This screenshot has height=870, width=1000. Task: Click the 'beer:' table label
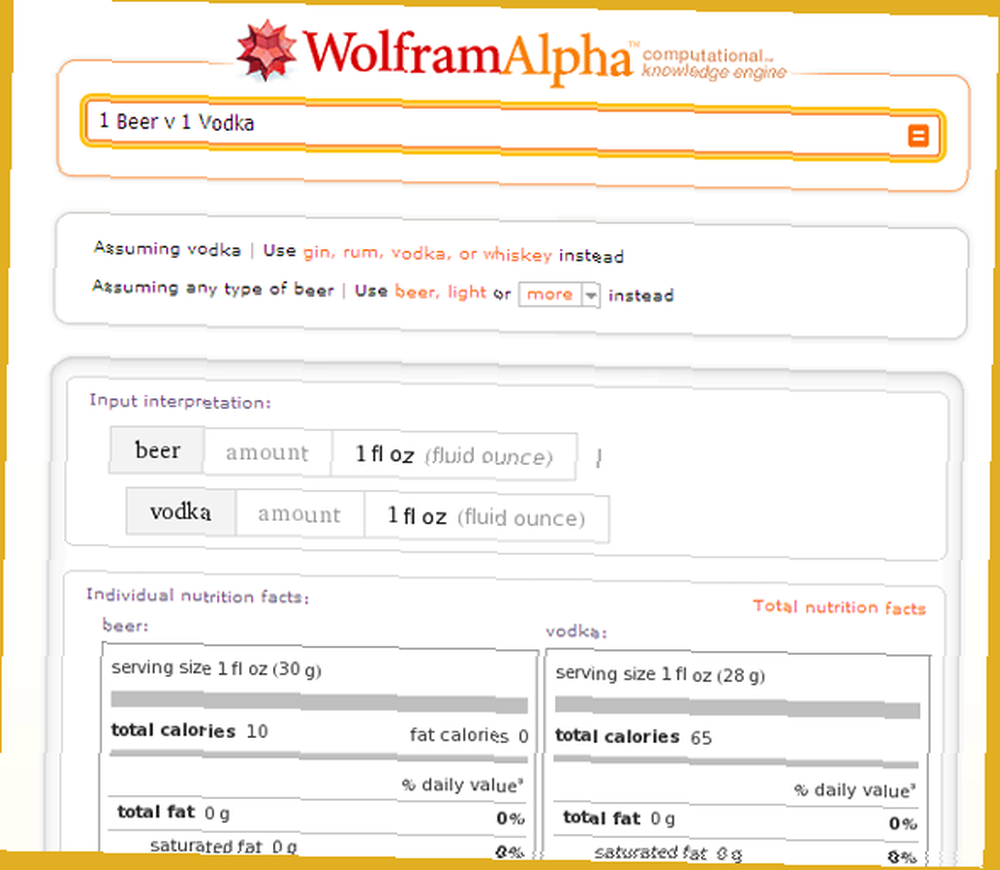(125, 625)
